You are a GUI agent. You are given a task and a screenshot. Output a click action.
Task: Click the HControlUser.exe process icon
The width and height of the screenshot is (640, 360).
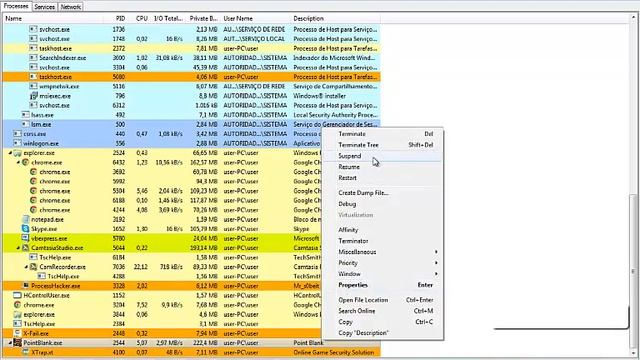tap(18, 296)
